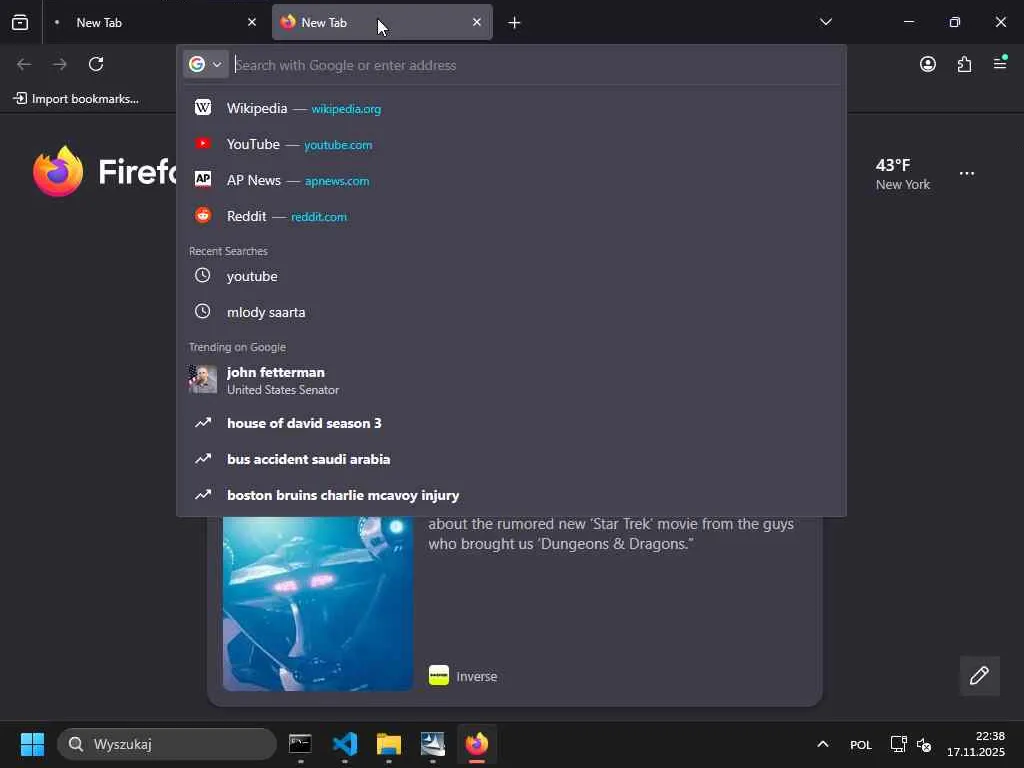Image resolution: width=1024 pixels, height=768 pixels.
Task: Switch to the first New Tab
Action: (x=153, y=22)
